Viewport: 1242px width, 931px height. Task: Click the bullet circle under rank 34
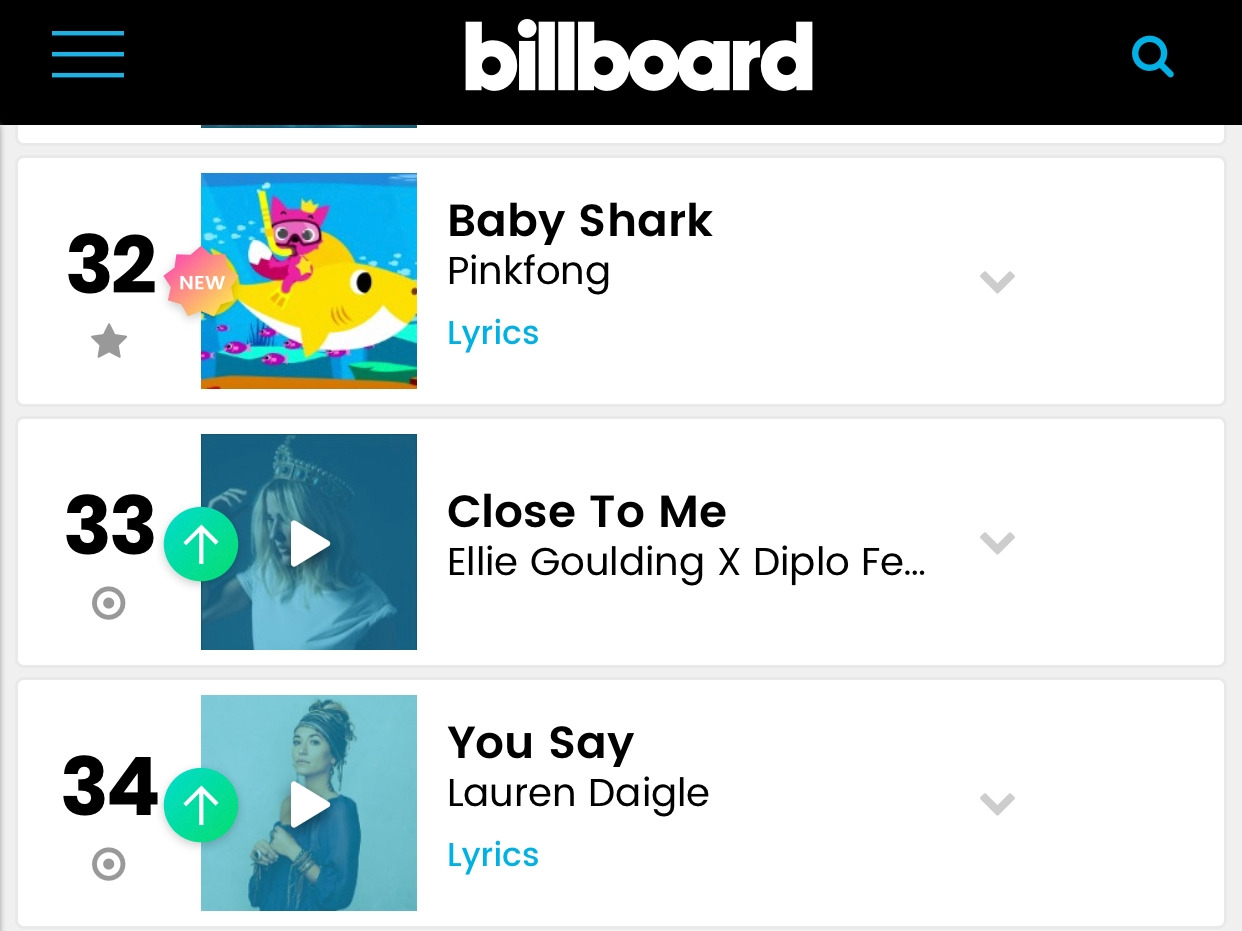[x=109, y=864]
